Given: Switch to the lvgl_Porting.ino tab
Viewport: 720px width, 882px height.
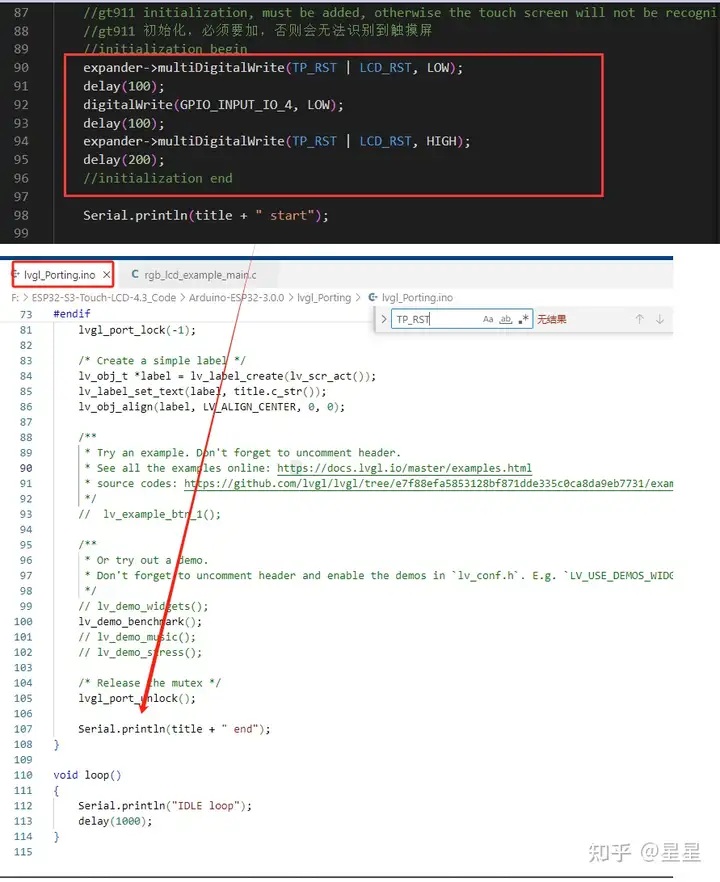Looking at the screenshot, I should pyautogui.click(x=59, y=275).
